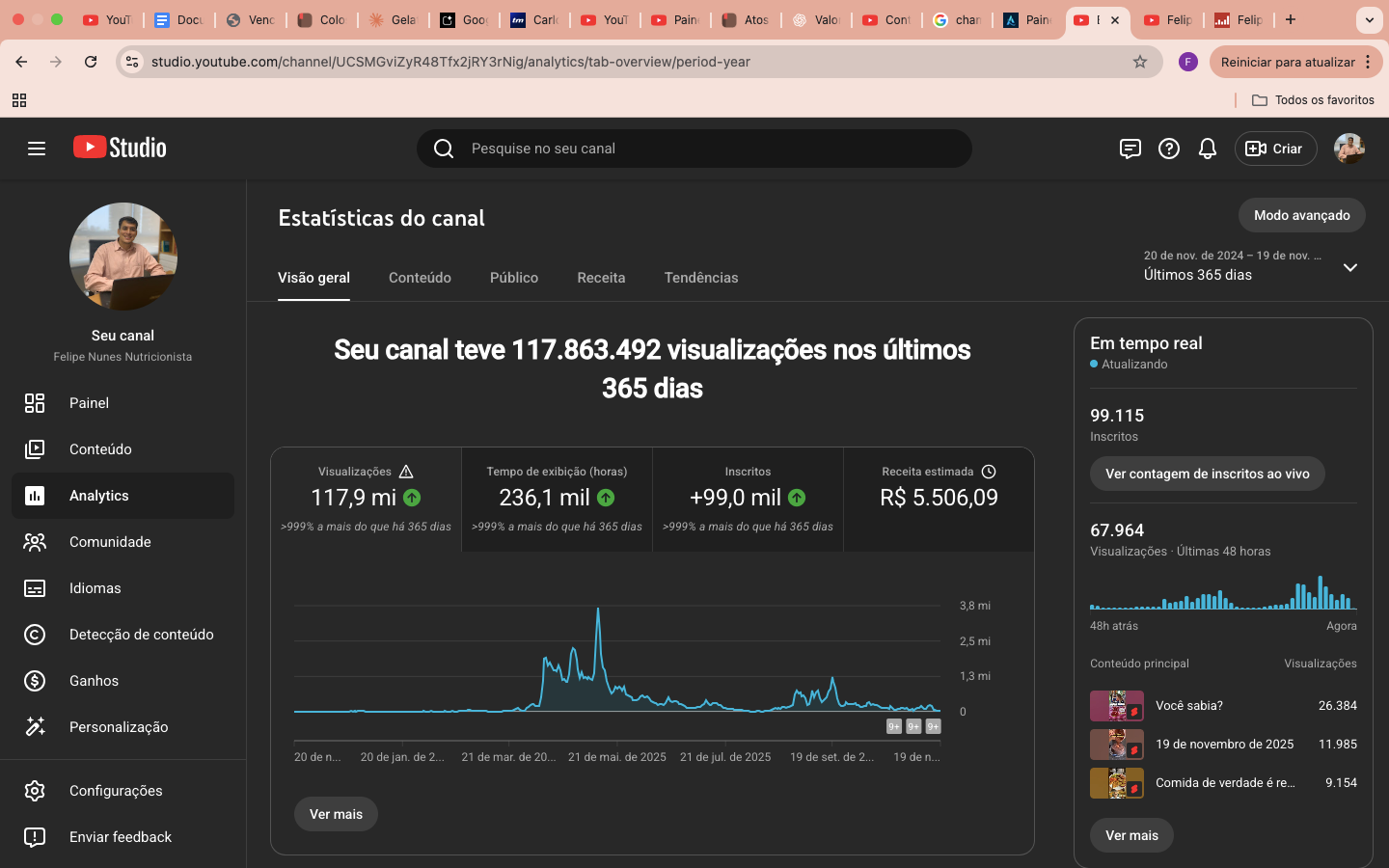This screenshot has width=1389, height=868.
Task: Open the account avatar menu
Action: click(1348, 149)
